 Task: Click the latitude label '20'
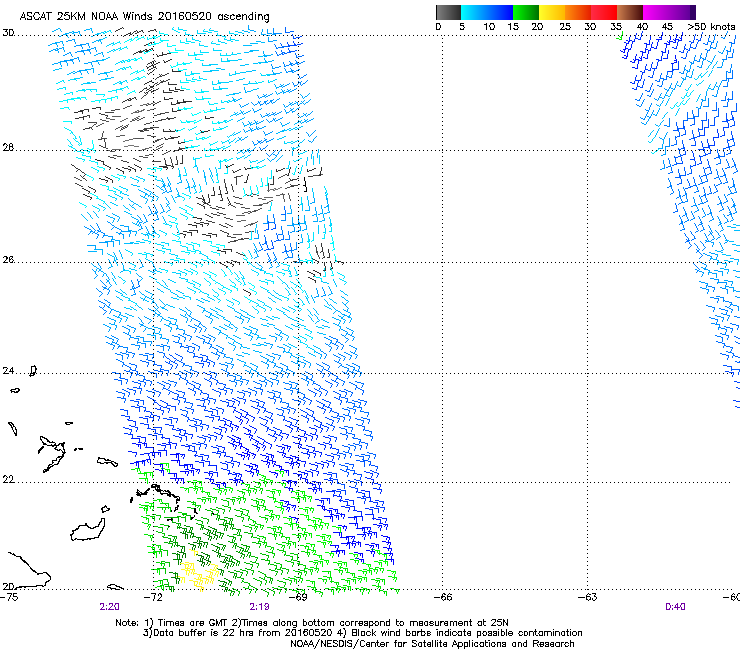tap(8, 586)
